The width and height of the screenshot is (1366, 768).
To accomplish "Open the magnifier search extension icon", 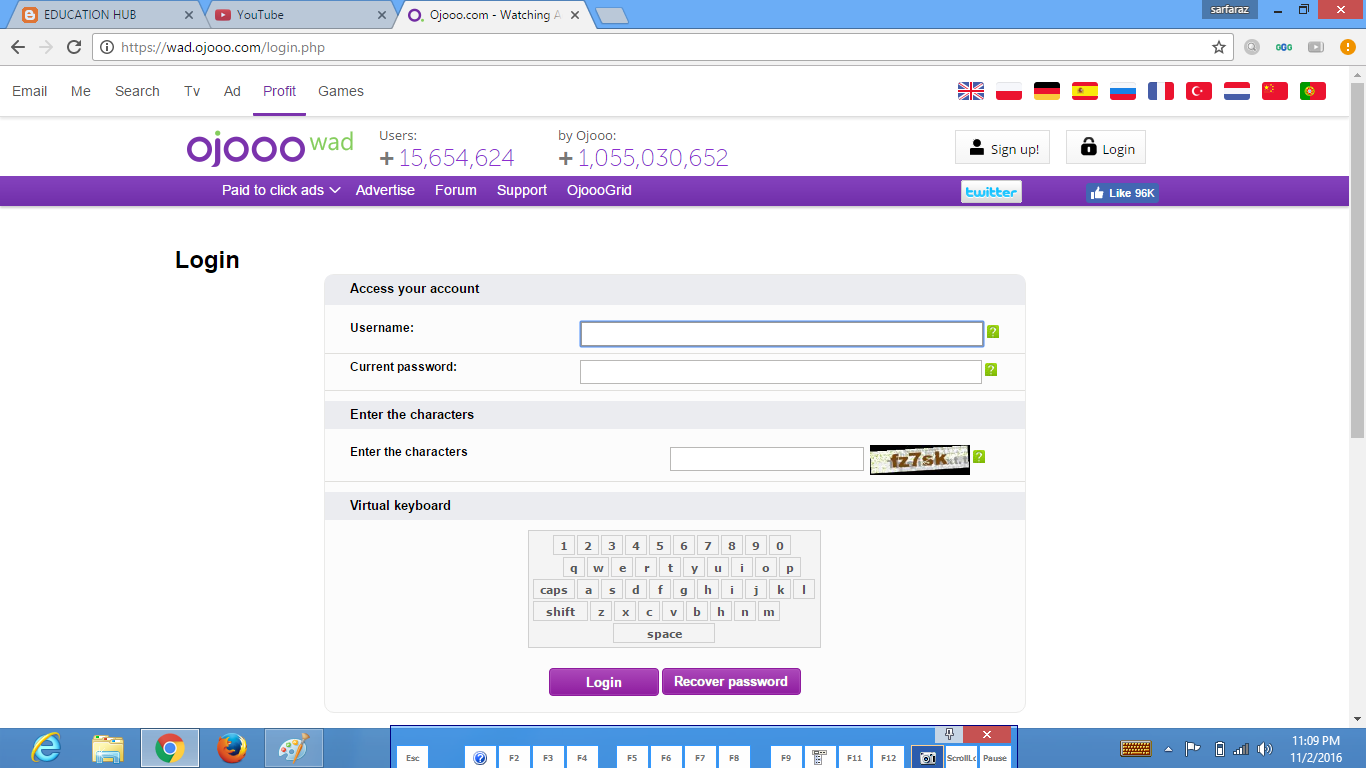I will coord(1252,47).
